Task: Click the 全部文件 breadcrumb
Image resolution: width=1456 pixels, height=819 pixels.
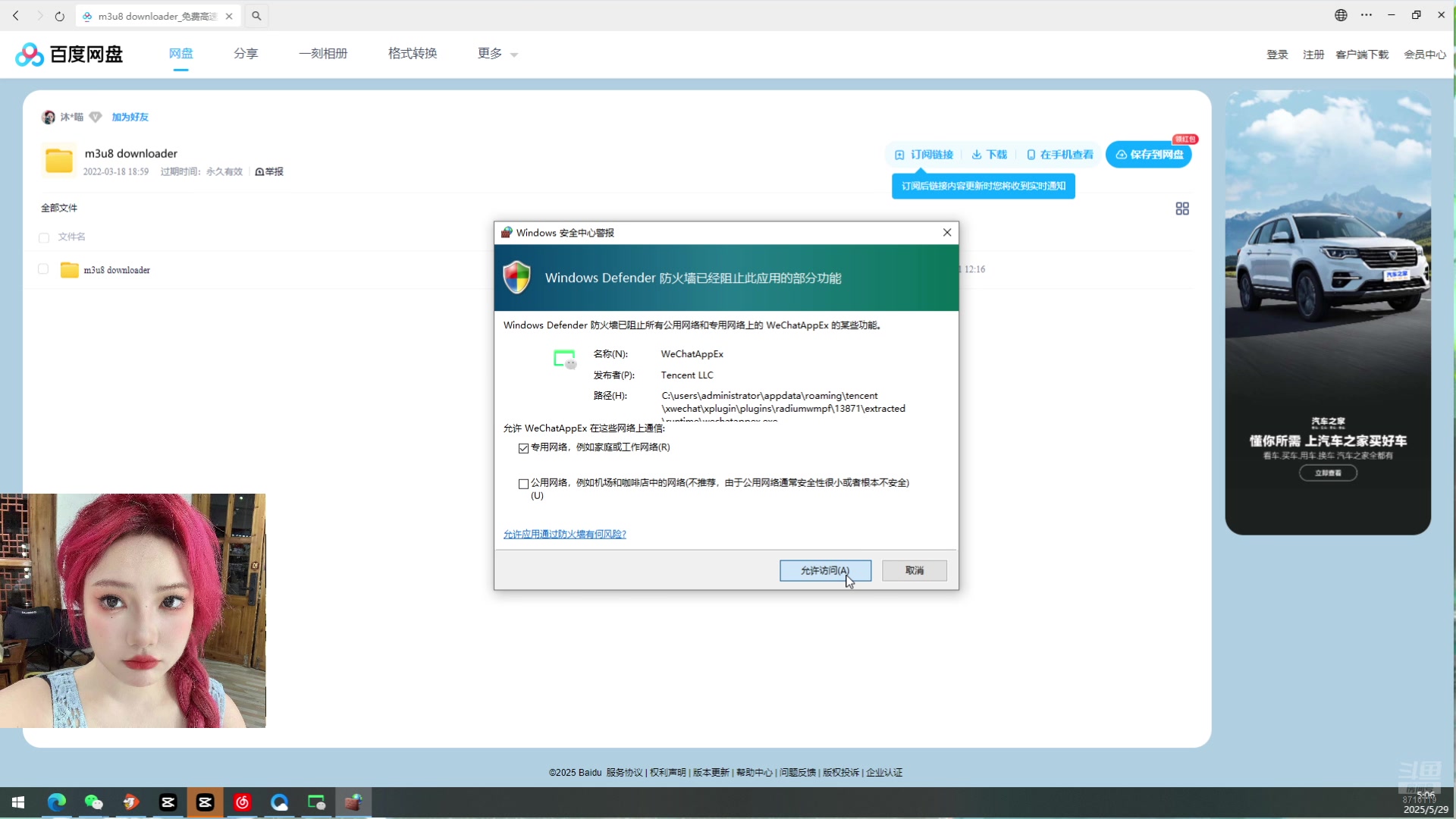Action: (59, 208)
